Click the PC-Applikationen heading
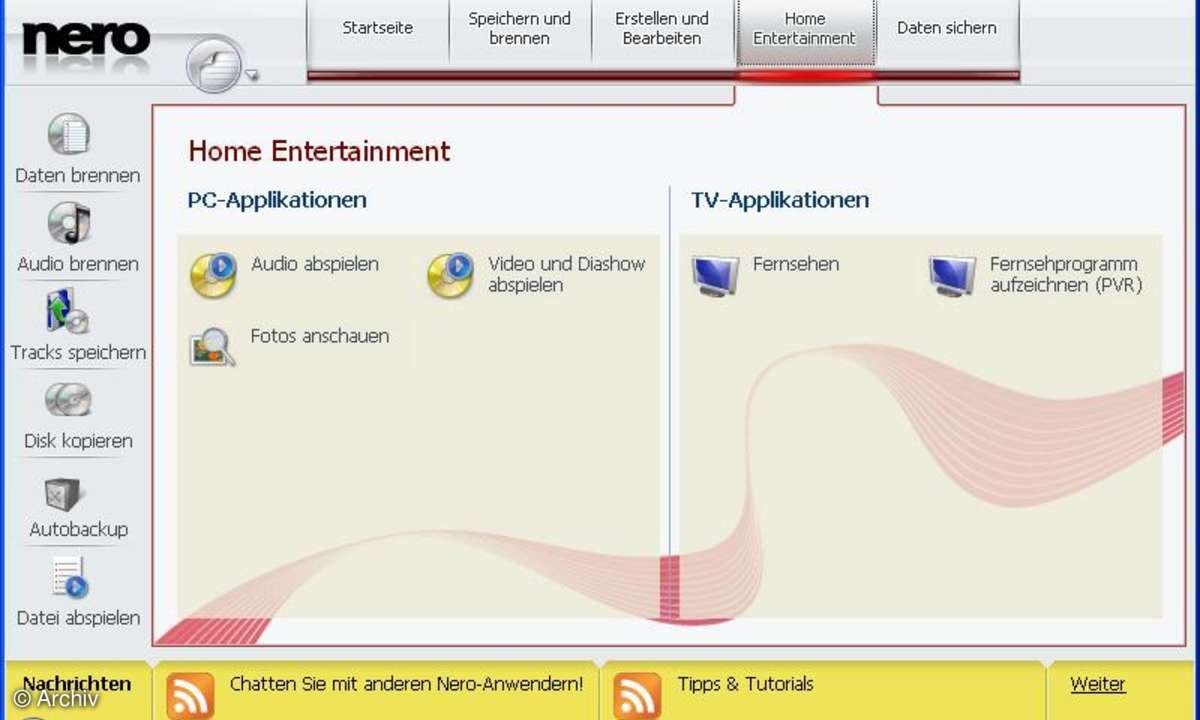This screenshot has height=720, width=1200. [277, 200]
